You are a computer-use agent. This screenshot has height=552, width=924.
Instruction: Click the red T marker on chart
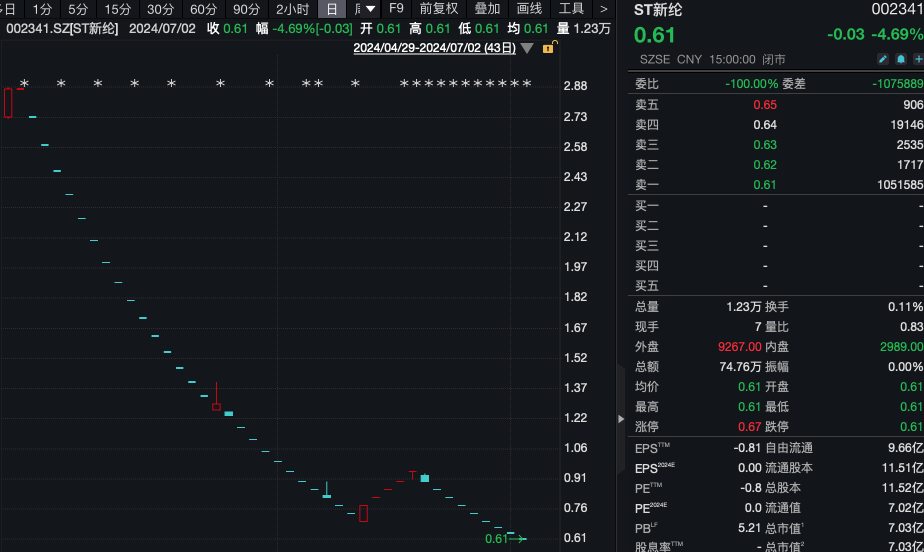pos(412,474)
